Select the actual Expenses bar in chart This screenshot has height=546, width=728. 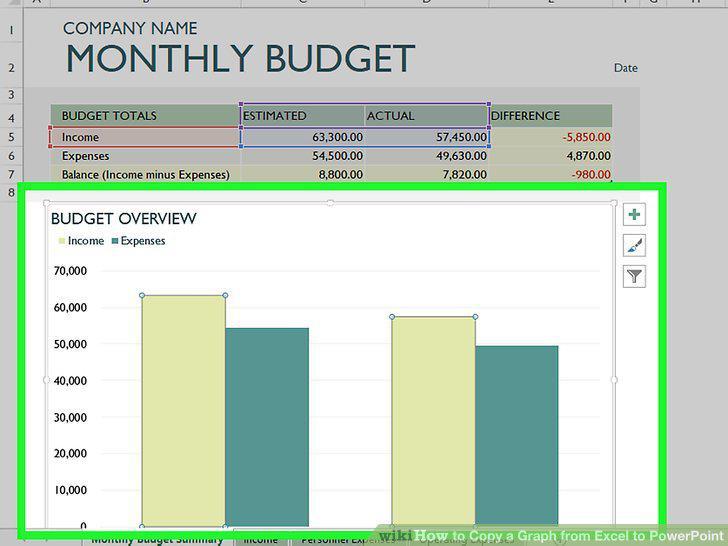(517, 436)
